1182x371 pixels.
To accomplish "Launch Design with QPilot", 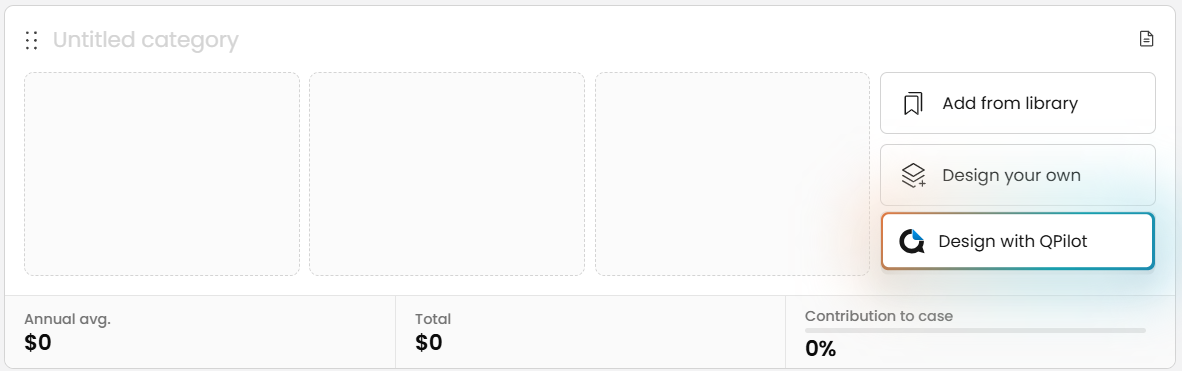I will click(x=1018, y=241).
